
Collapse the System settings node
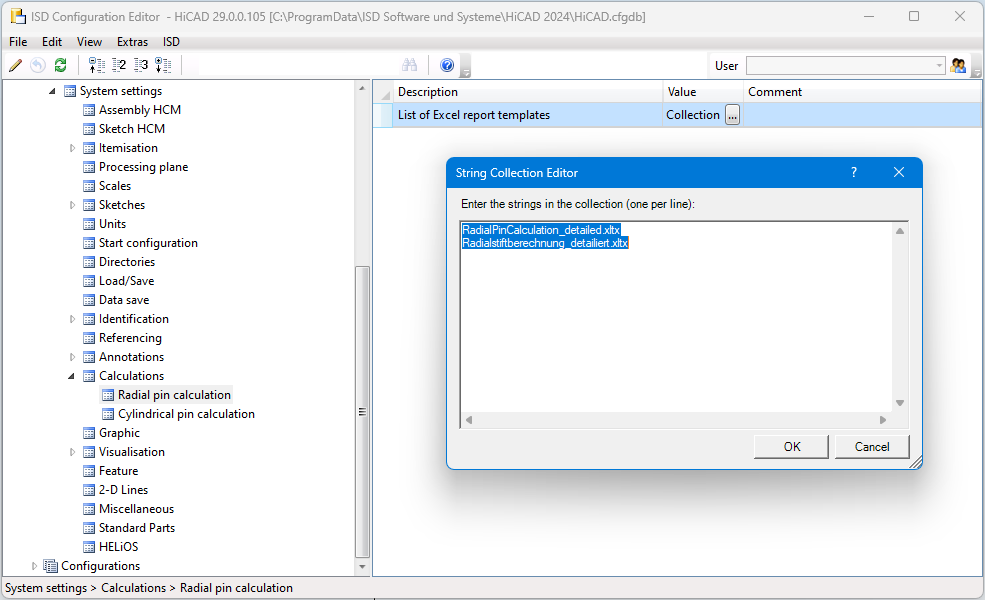[x=52, y=92]
